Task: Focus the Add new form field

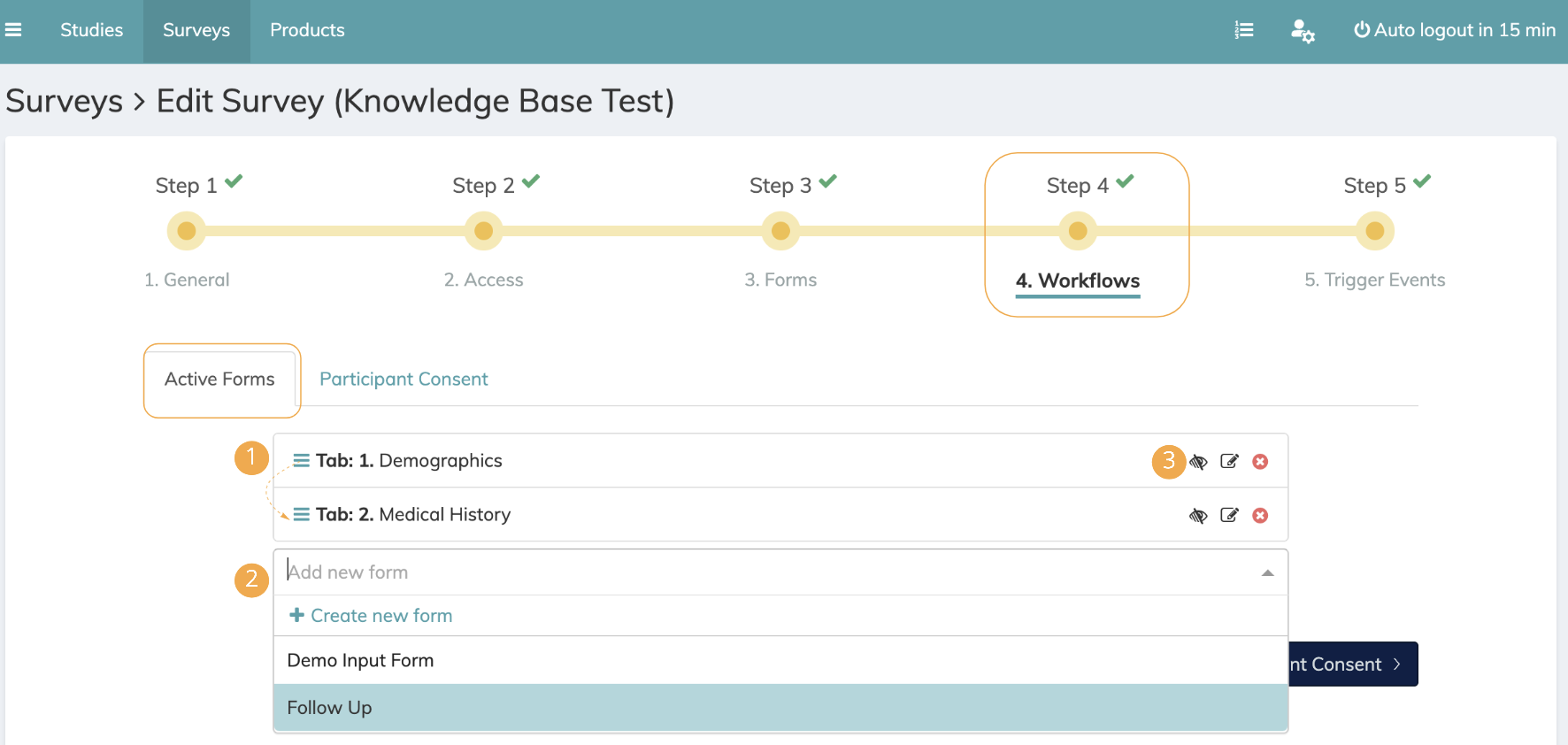Action: coord(761,572)
